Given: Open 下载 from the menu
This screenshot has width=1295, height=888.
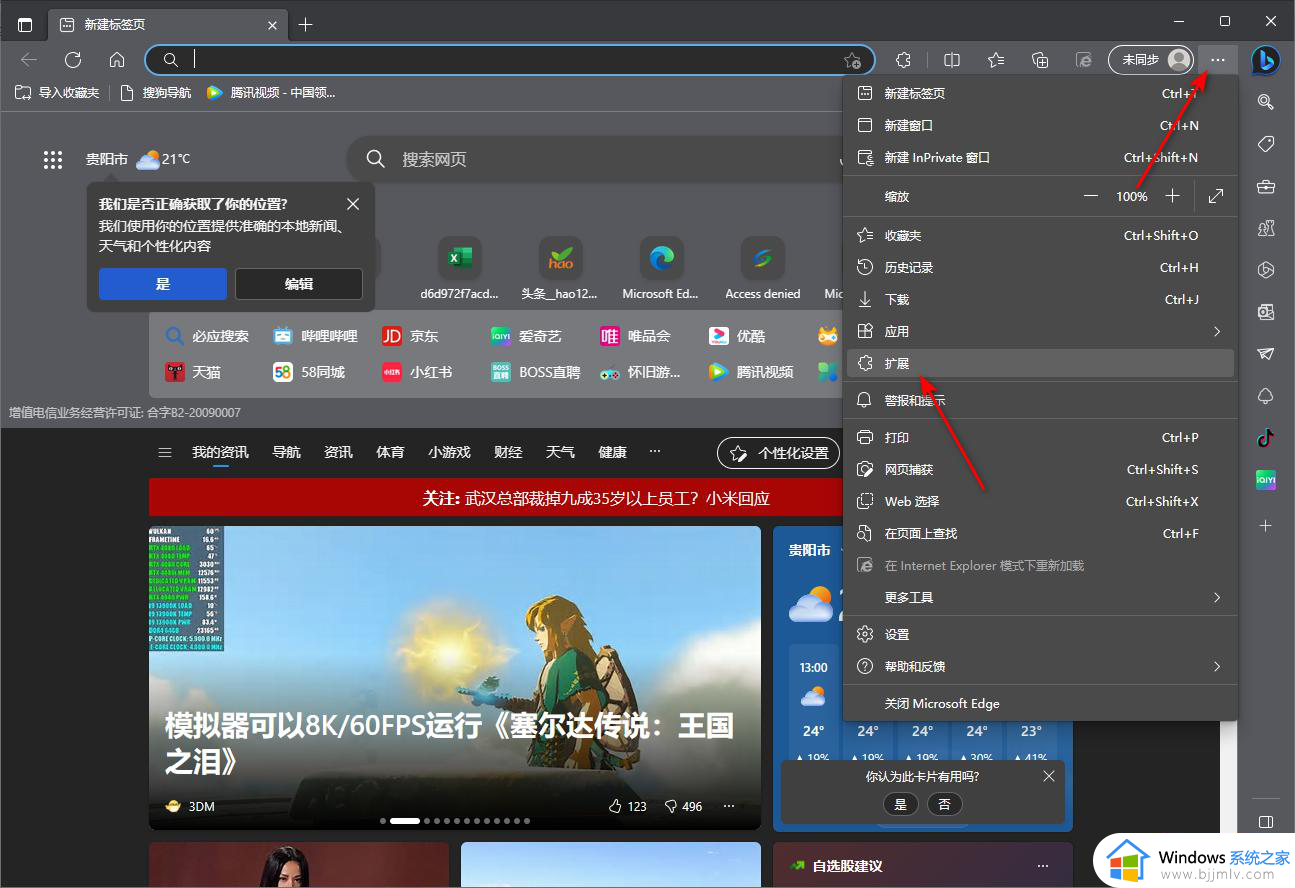Looking at the screenshot, I should click(1040, 299).
